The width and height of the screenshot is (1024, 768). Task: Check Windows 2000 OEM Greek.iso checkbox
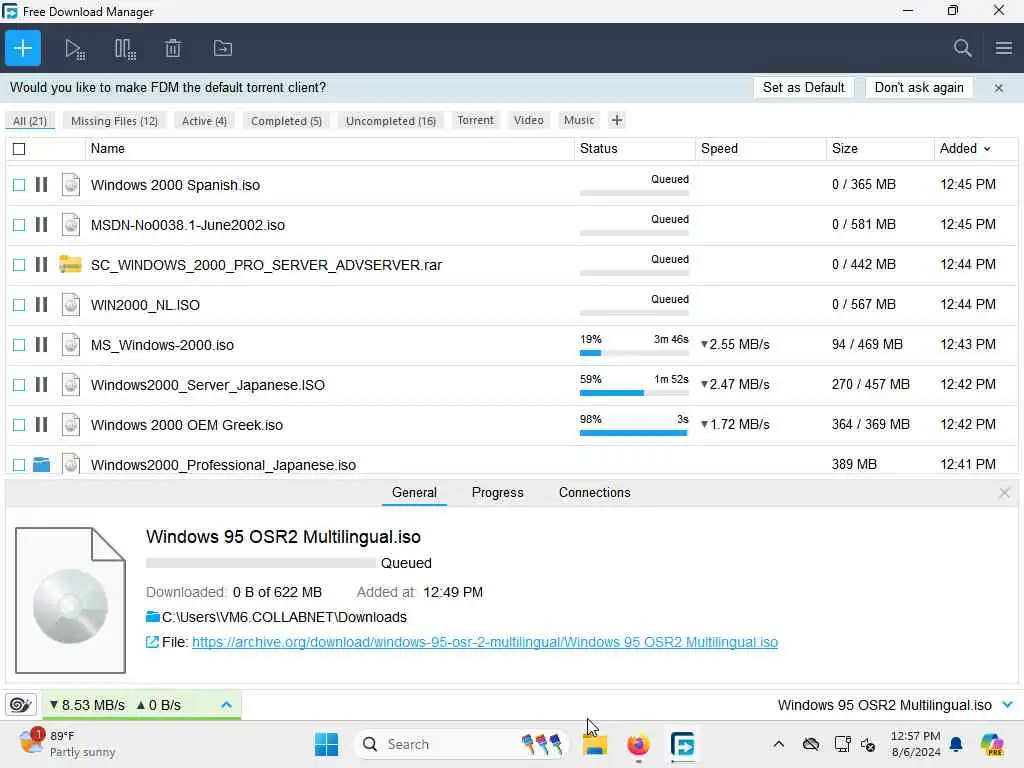[19, 424]
